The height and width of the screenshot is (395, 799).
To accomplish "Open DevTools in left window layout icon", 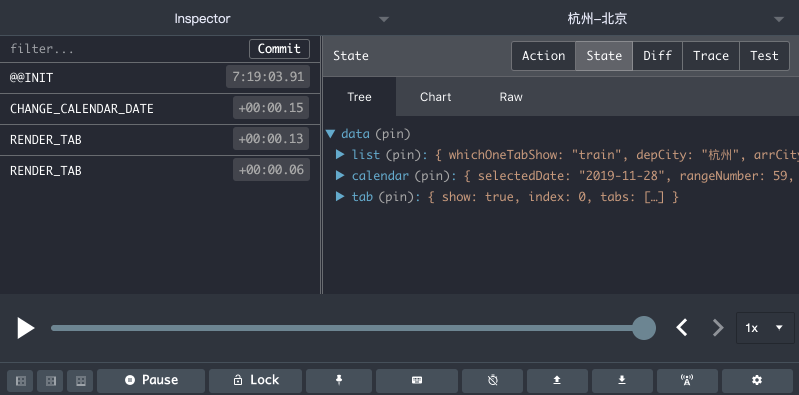I will coord(20,381).
